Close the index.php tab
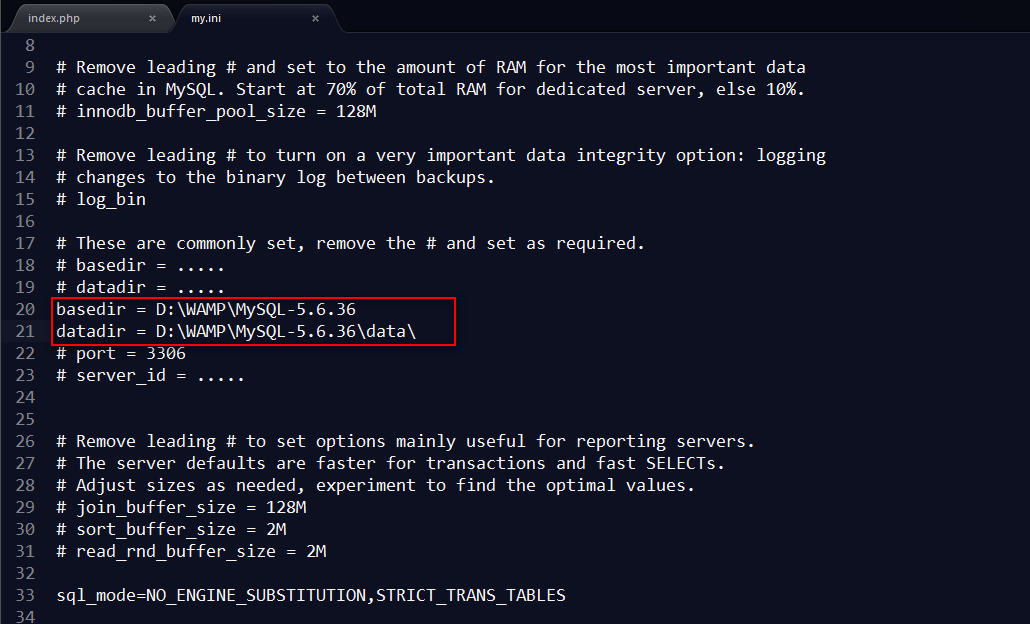 click(x=152, y=18)
